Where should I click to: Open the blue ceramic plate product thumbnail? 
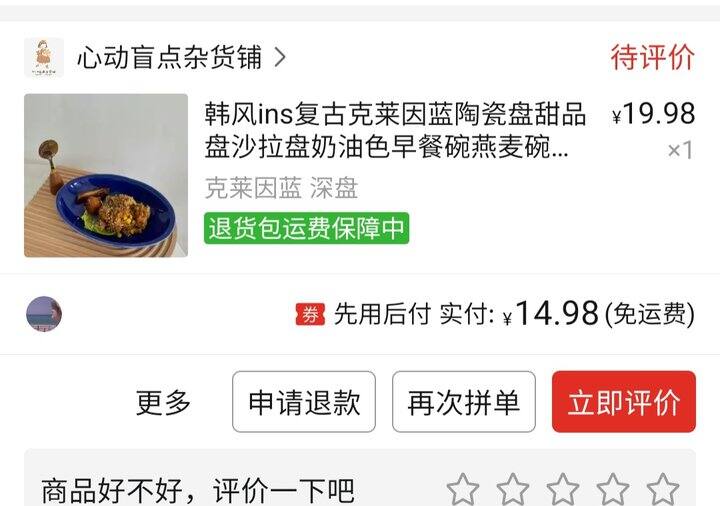click(106, 175)
